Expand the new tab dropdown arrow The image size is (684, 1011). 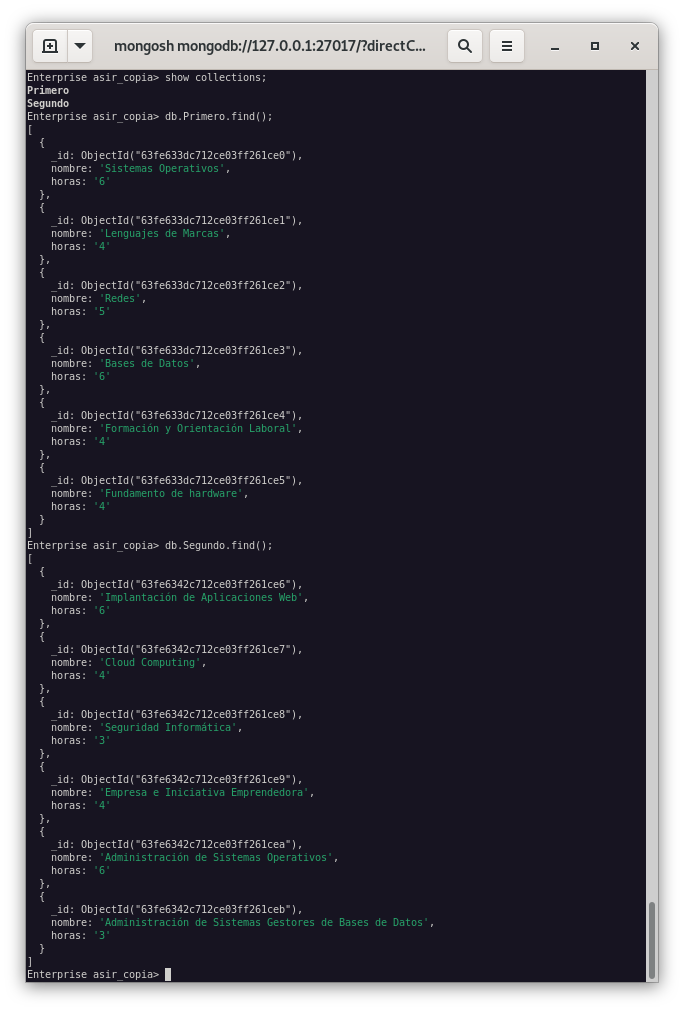[x=79, y=46]
